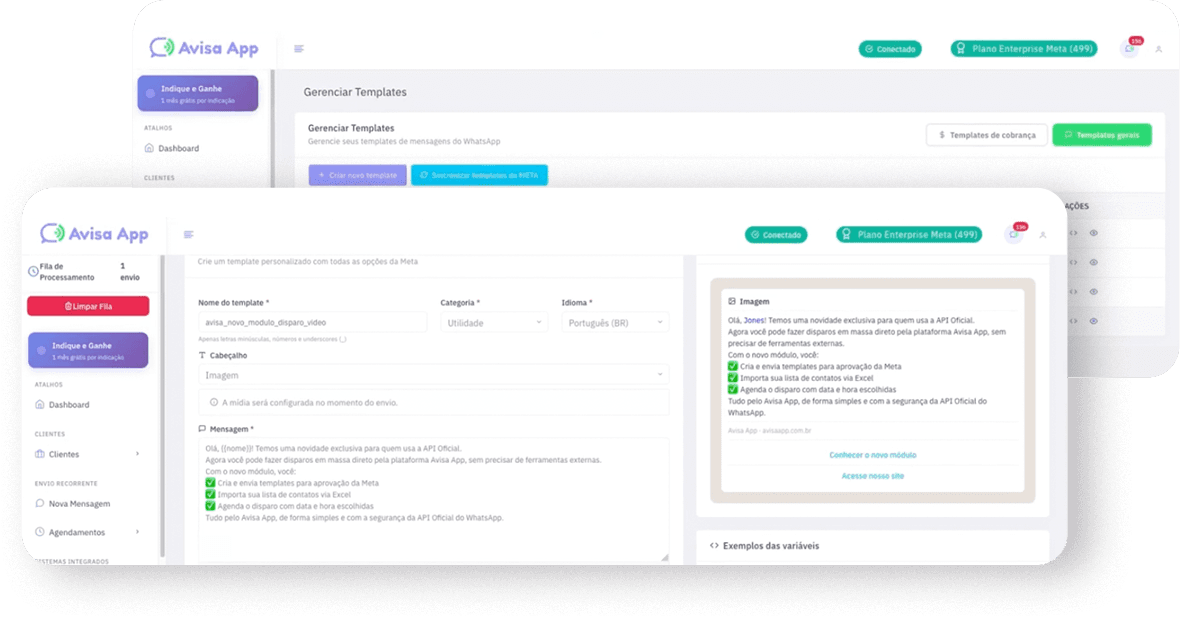The width and height of the screenshot is (1180, 617).
Task: Open the user profile icon in the front window
Action: (1042, 236)
